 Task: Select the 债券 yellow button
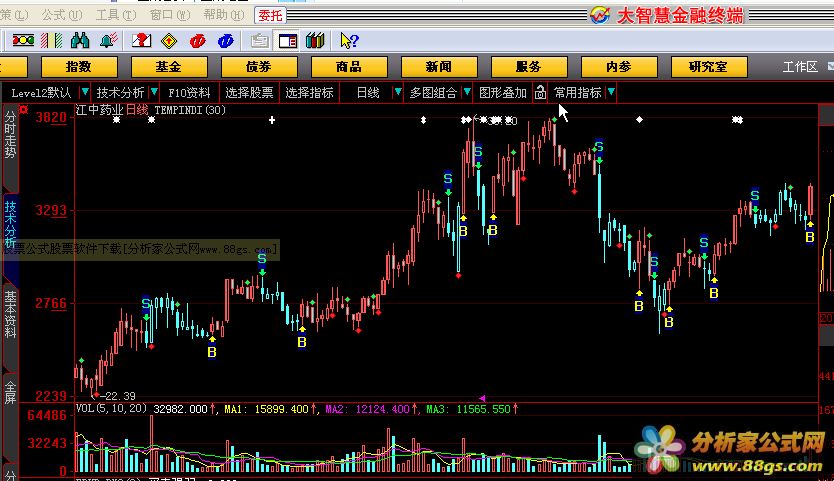[259, 67]
